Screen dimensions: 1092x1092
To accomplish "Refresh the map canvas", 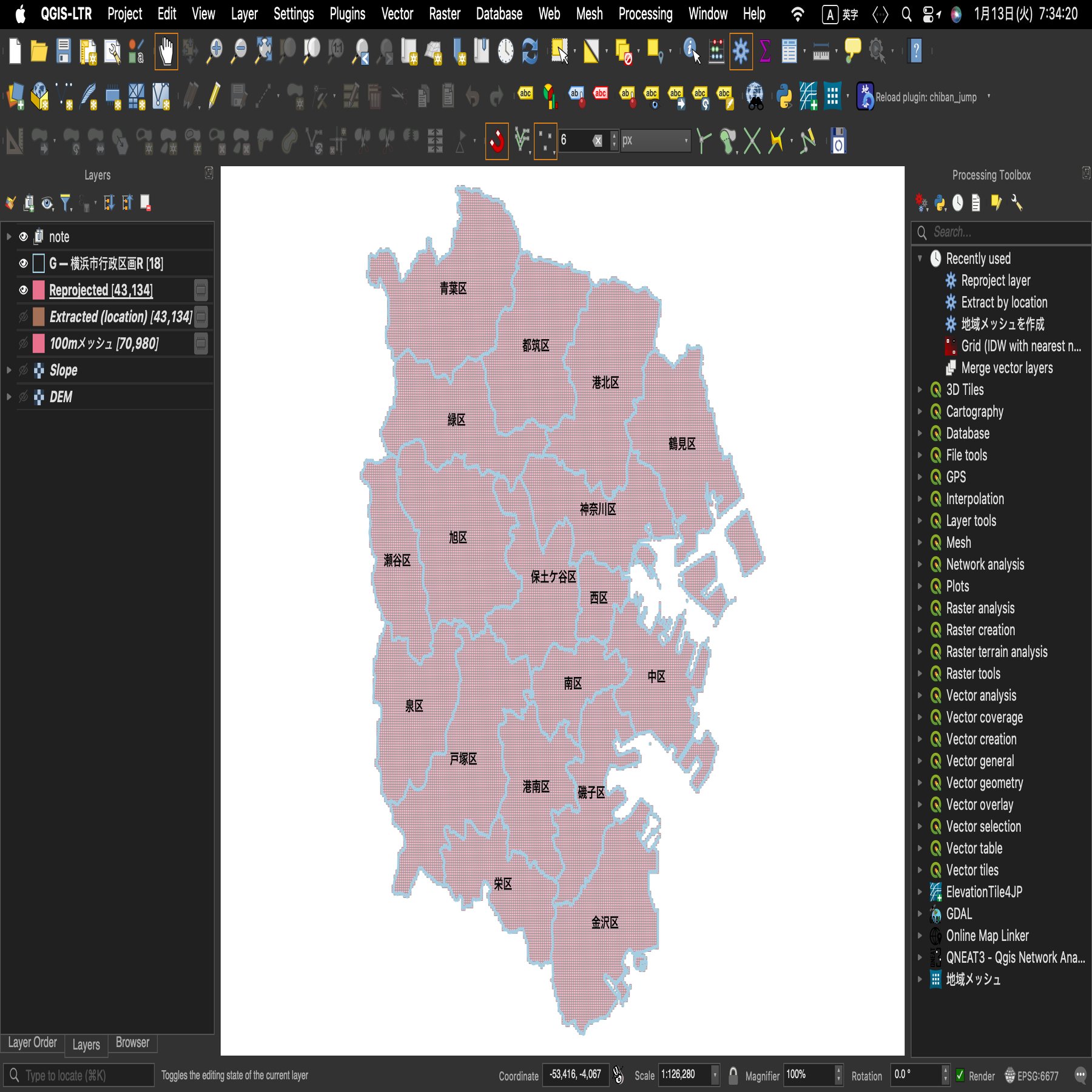I will pyautogui.click(x=530, y=51).
